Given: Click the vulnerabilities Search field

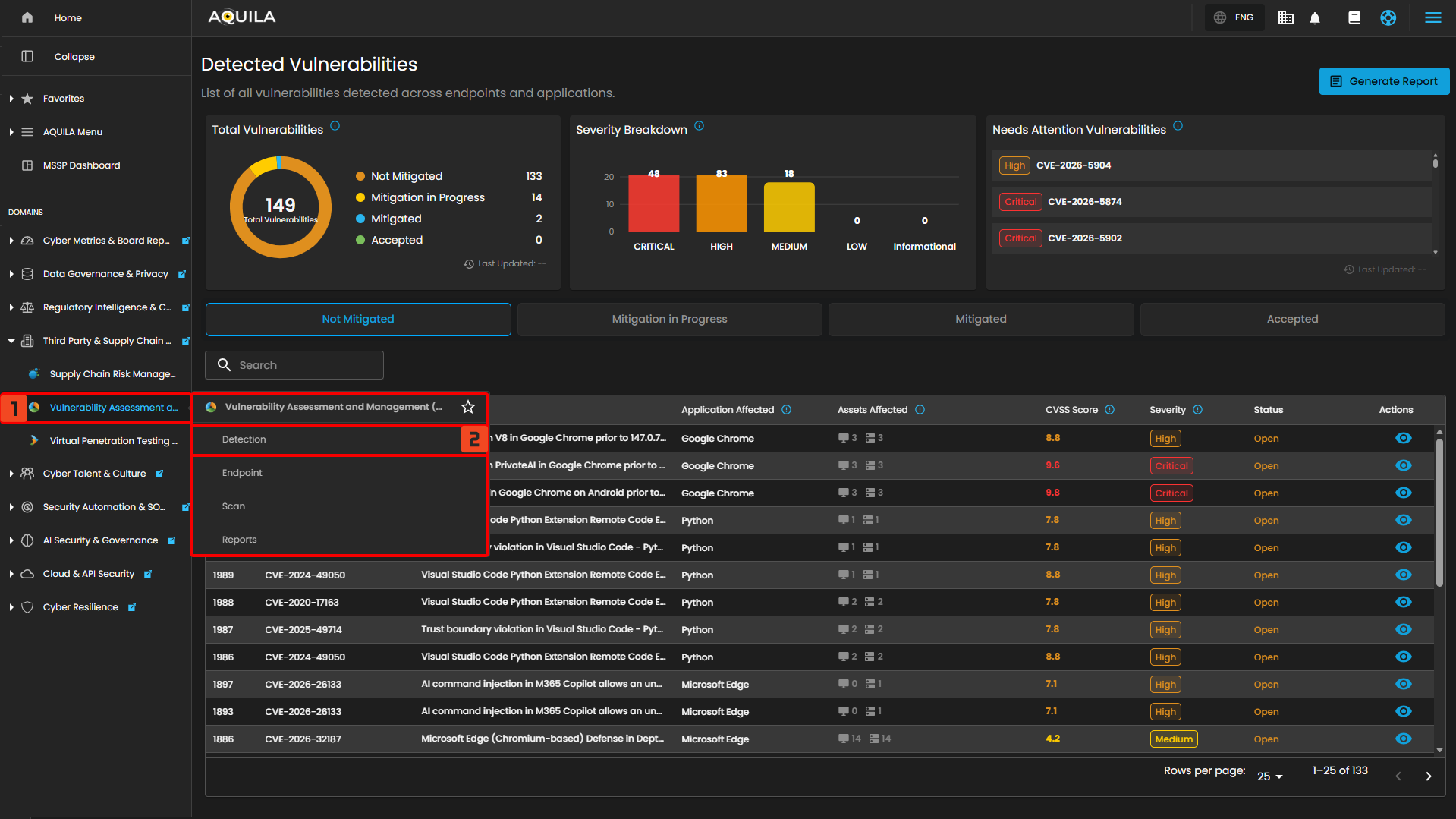Looking at the screenshot, I should point(294,365).
